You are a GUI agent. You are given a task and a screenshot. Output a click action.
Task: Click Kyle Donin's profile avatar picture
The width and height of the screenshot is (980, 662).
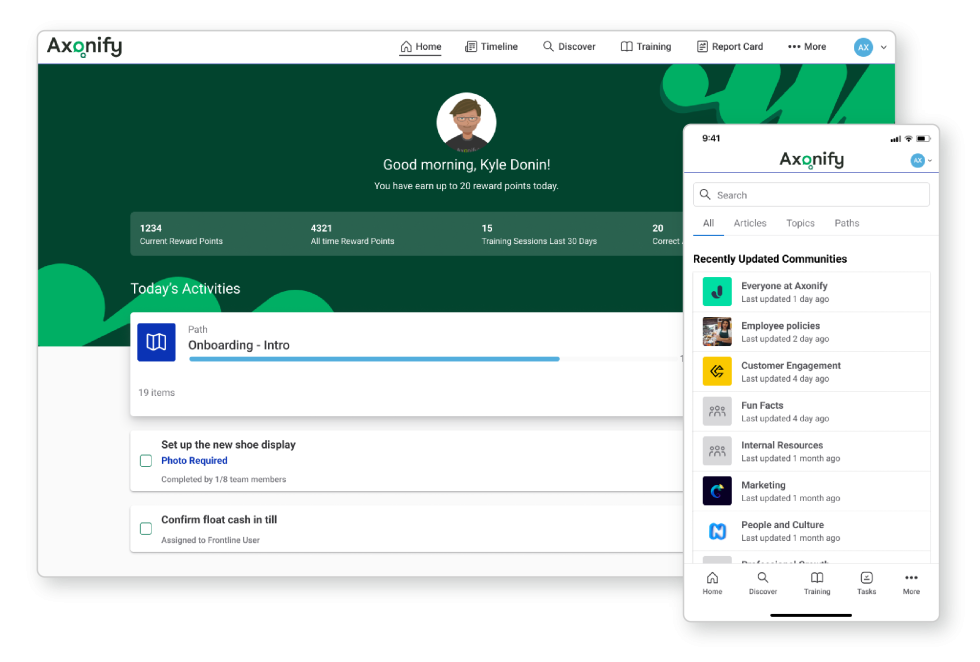coord(466,123)
